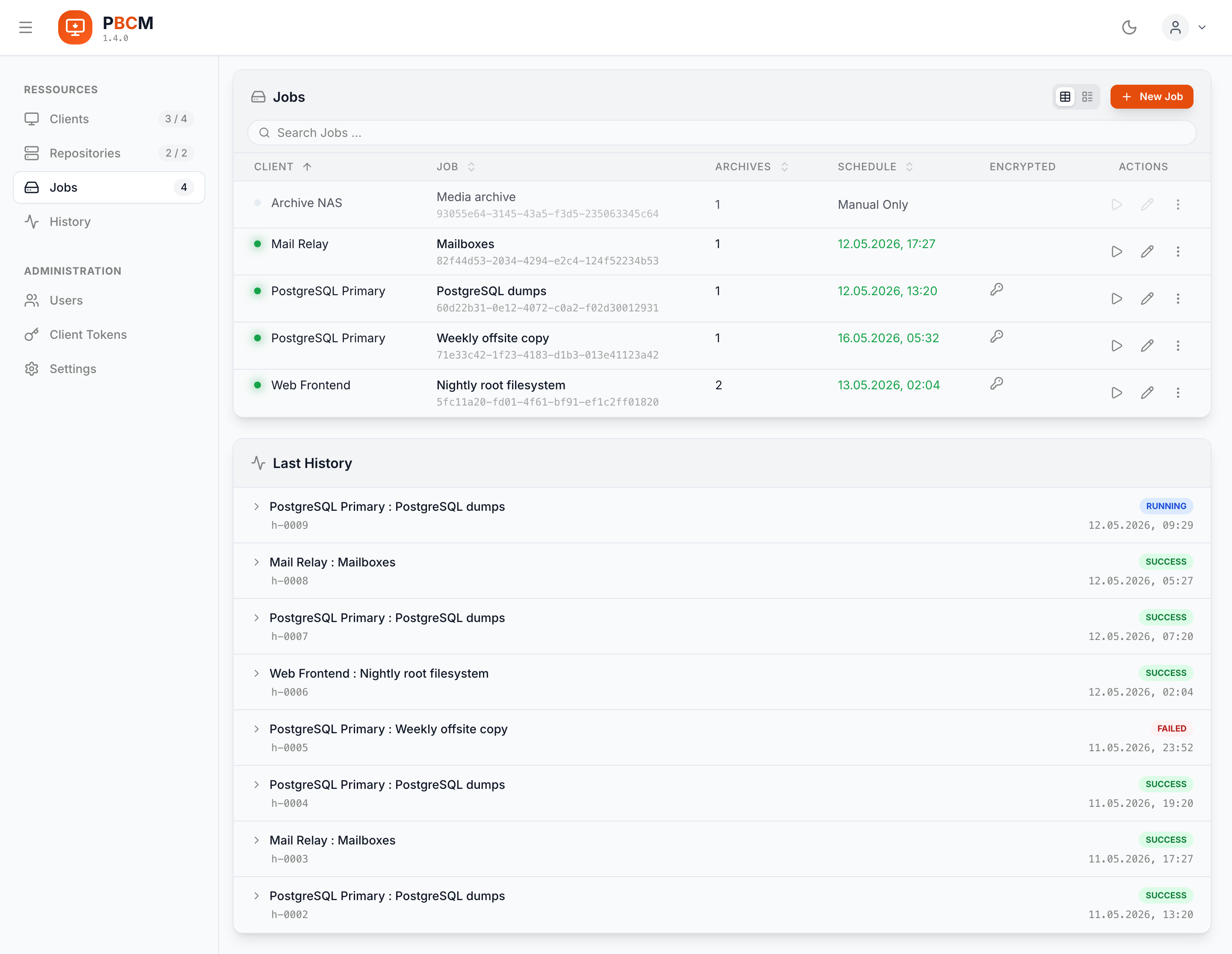The height and width of the screenshot is (954, 1232).
Task: Click the RUNNING status badge
Action: [x=1166, y=506]
